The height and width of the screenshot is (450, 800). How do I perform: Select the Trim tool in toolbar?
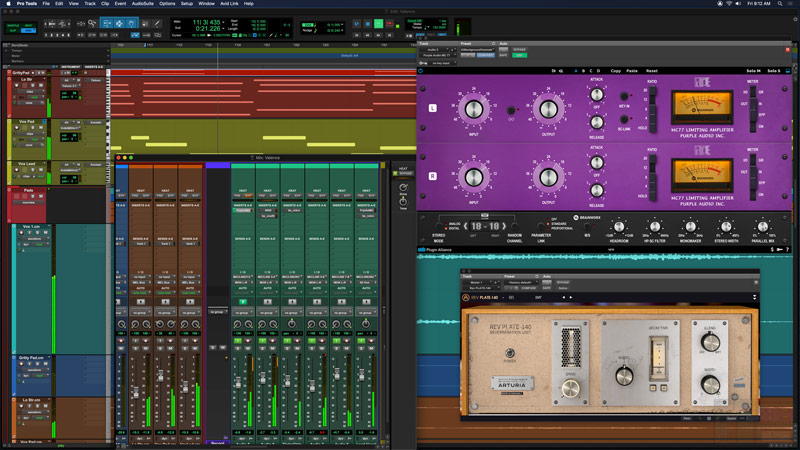click(107, 23)
